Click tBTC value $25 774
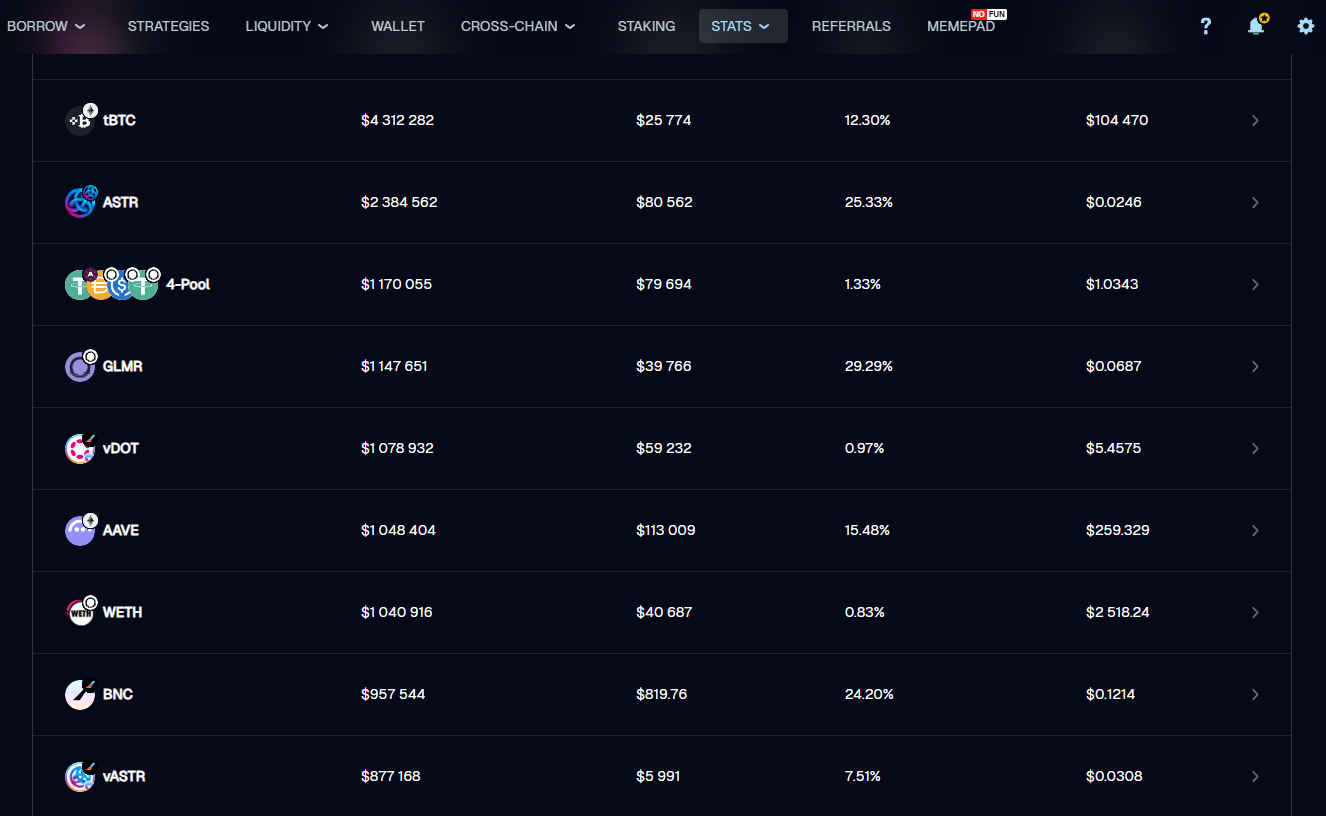Viewport: 1326px width, 816px height. click(663, 120)
